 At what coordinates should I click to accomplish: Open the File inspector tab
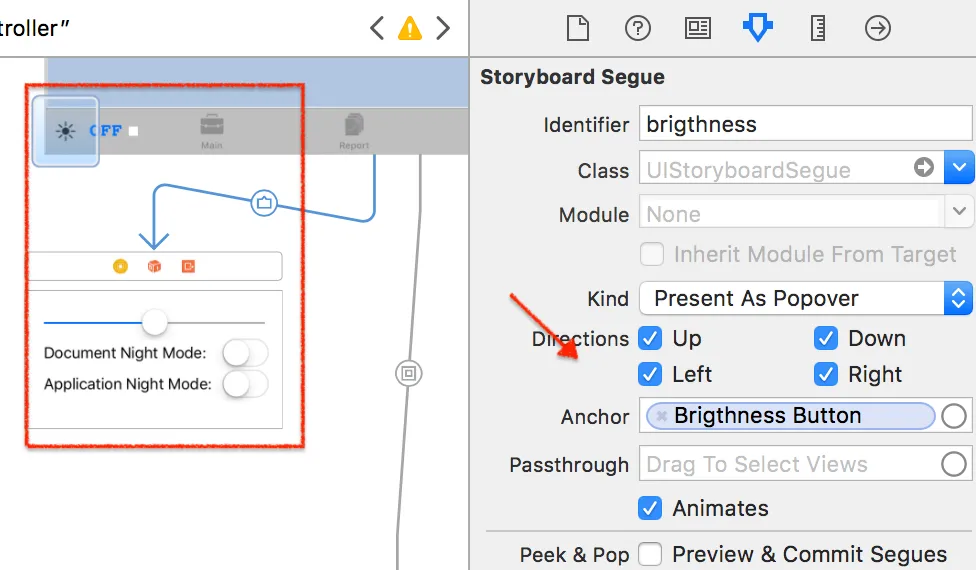(x=578, y=28)
